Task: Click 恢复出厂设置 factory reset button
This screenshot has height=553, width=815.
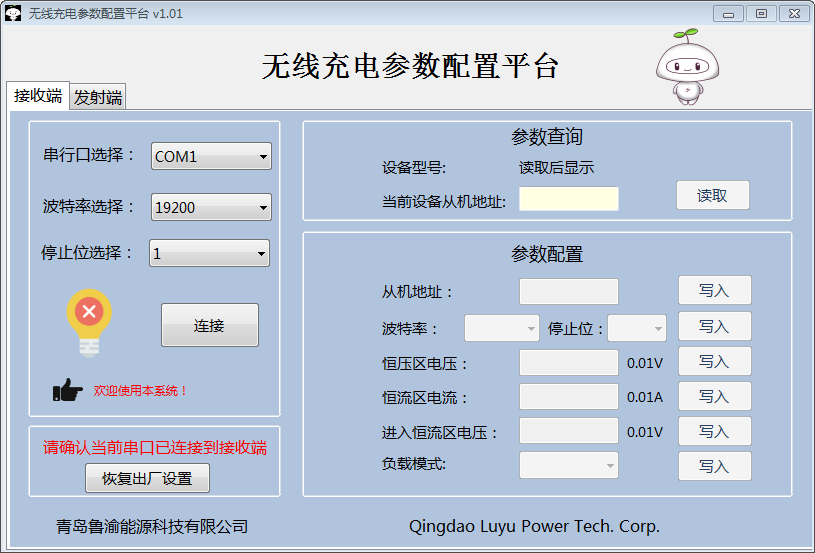Action: pos(147,478)
